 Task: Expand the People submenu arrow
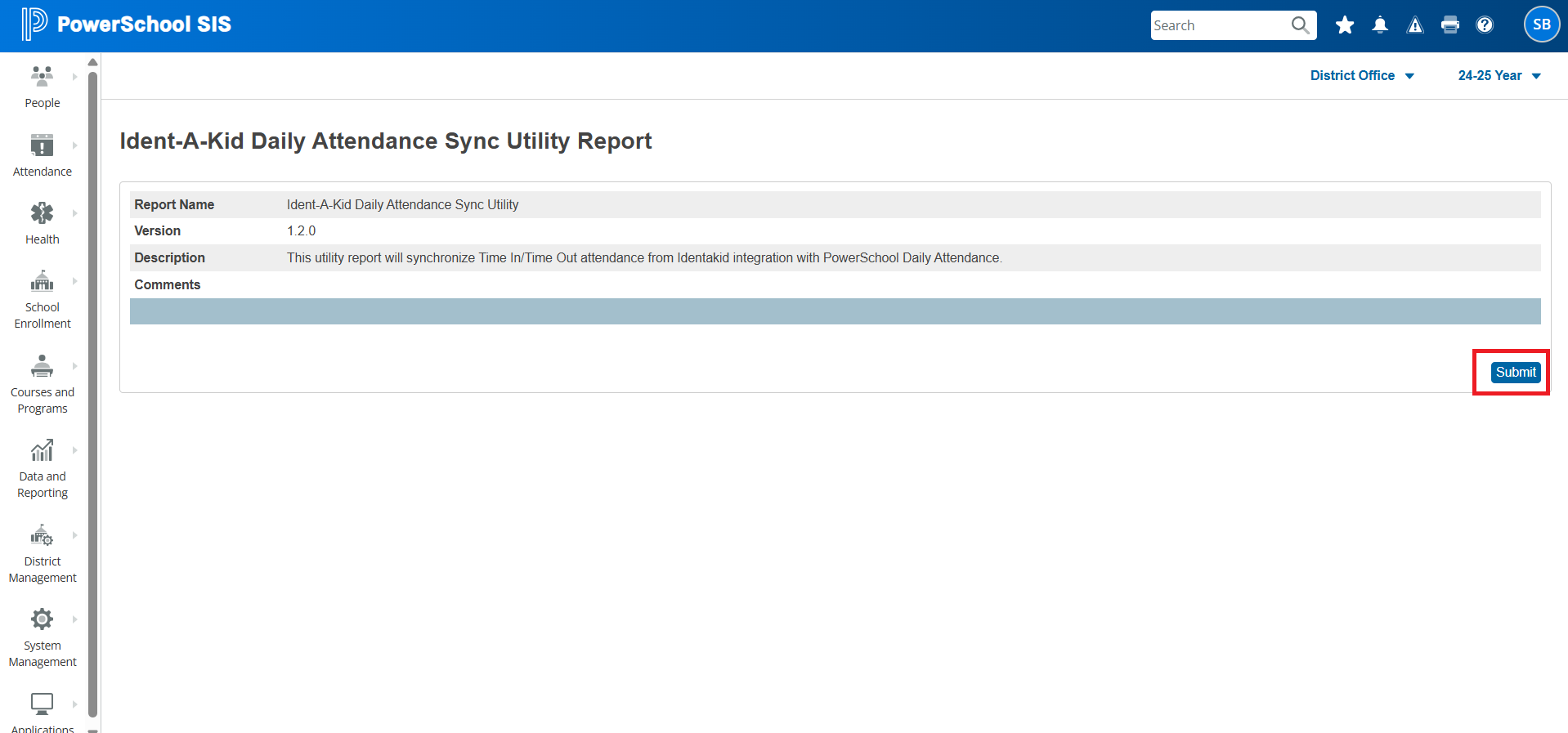click(x=74, y=77)
